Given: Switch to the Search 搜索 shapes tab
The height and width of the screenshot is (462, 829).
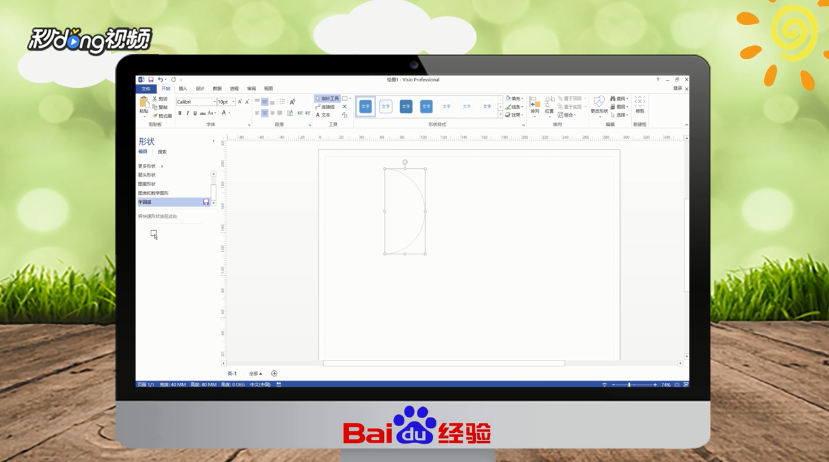Looking at the screenshot, I should pyautogui.click(x=162, y=152).
